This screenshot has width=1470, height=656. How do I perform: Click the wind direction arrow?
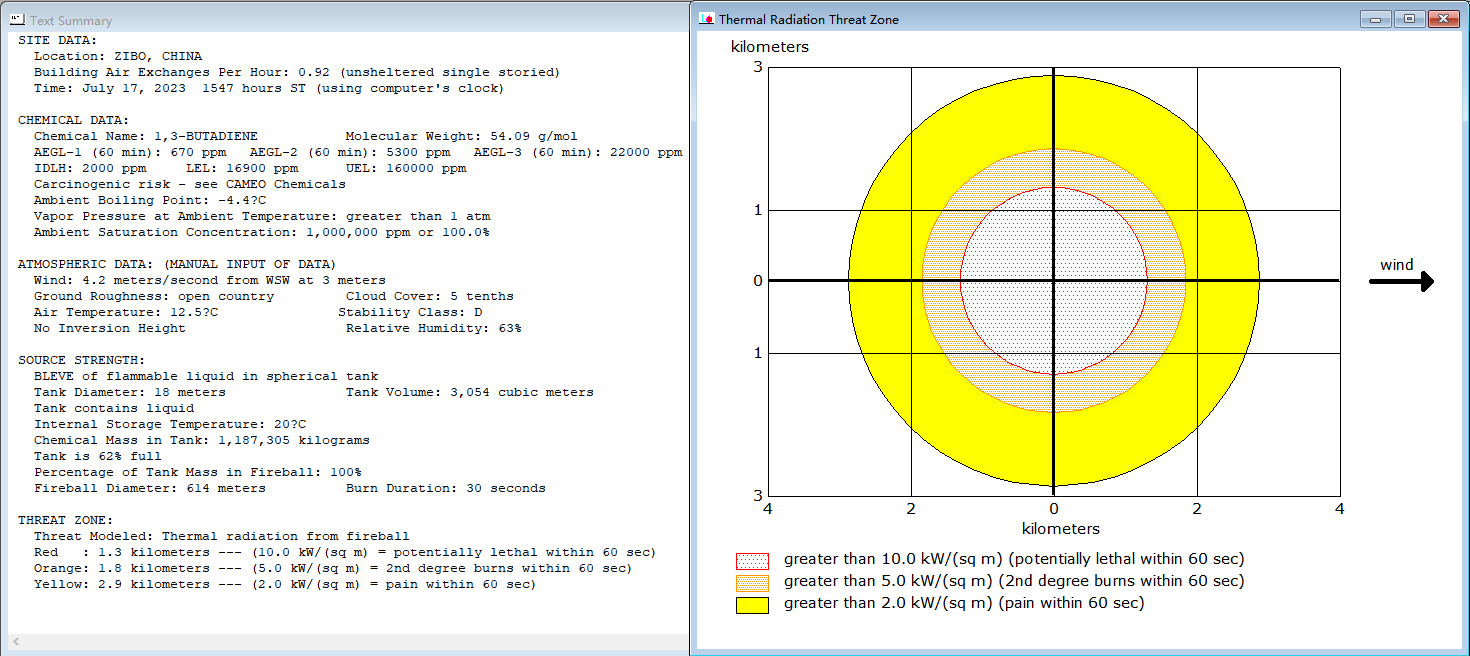(x=1401, y=282)
